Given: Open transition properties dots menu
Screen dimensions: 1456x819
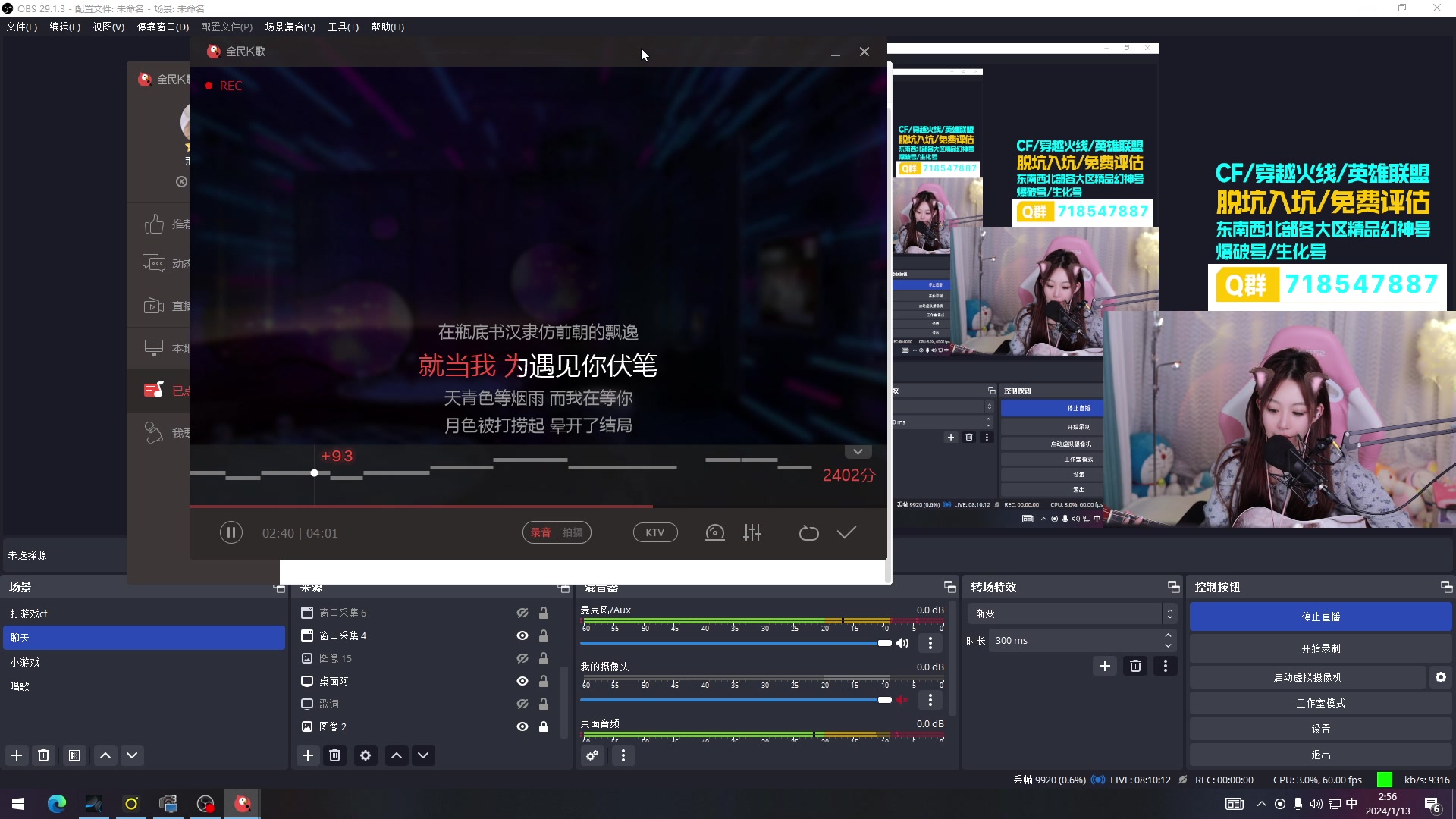Looking at the screenshot, I should 1166,666.
